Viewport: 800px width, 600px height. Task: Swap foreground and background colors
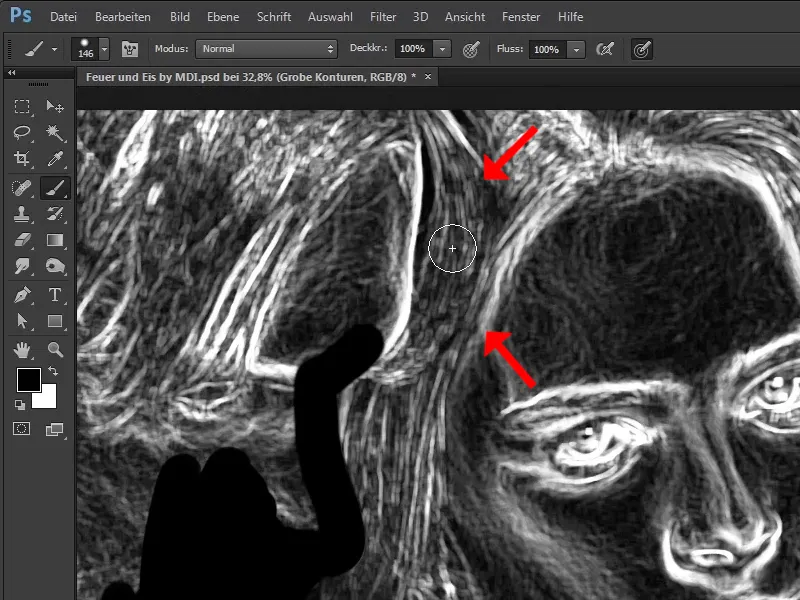(53, 371)
